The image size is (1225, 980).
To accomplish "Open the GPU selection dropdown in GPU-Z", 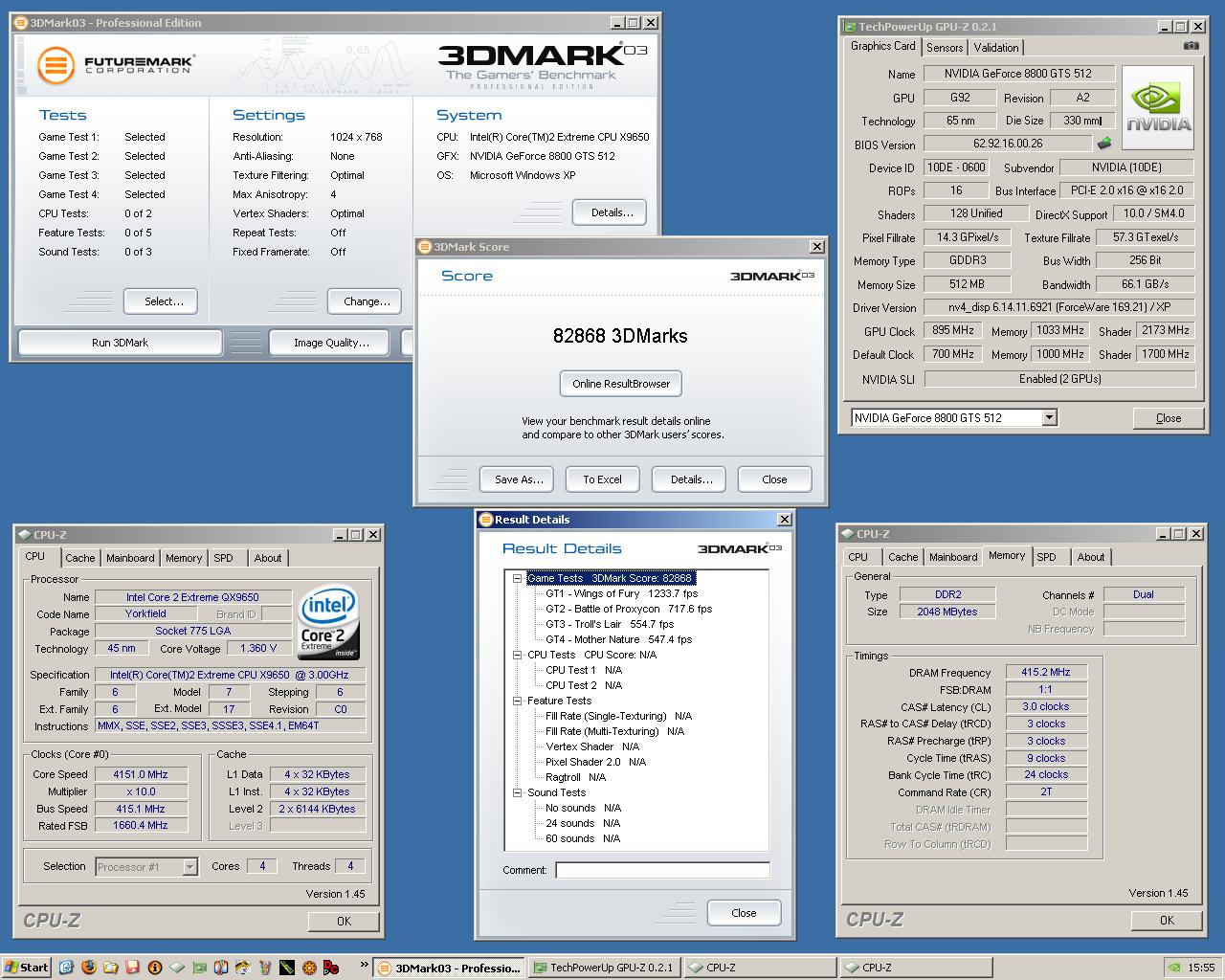I will coord(1050,417).
